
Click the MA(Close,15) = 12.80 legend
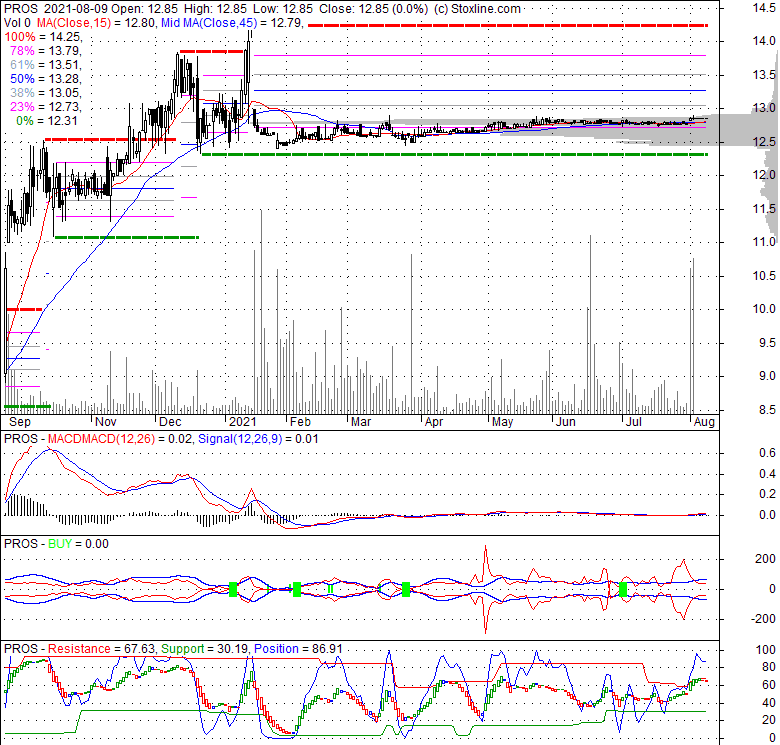pos(96,23)
